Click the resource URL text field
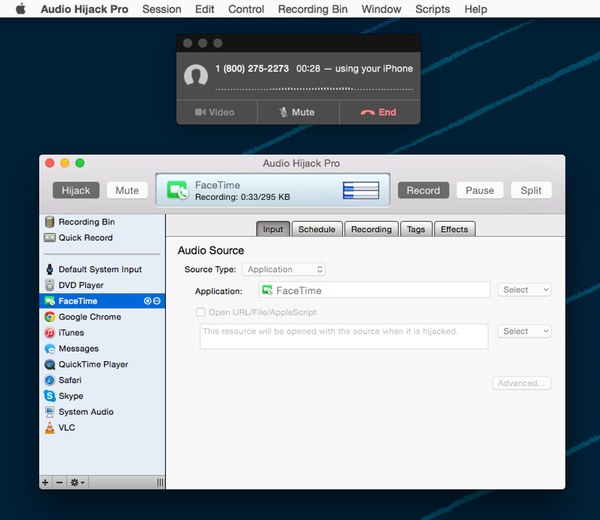This screenshot has width=600, height=520. click(x=344, y=336)
